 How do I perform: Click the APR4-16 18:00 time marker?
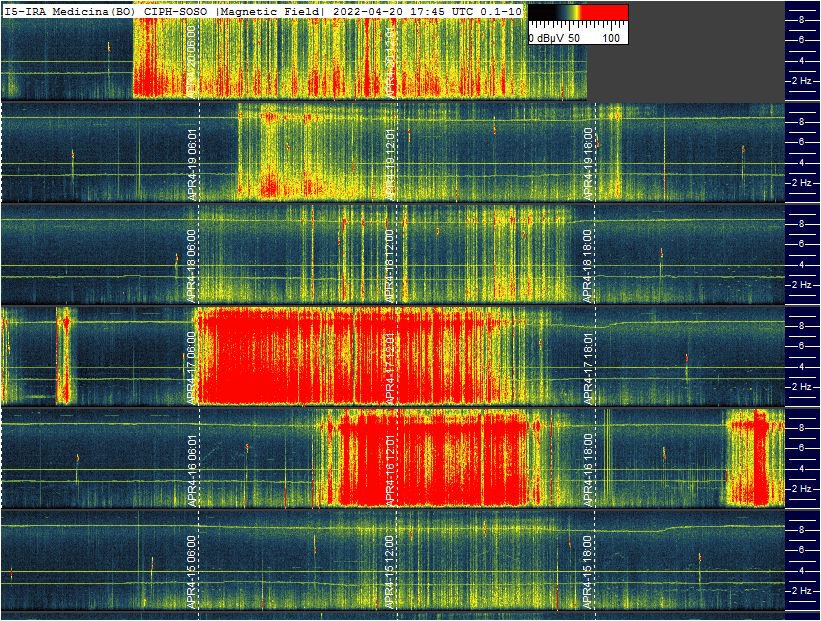588,469
